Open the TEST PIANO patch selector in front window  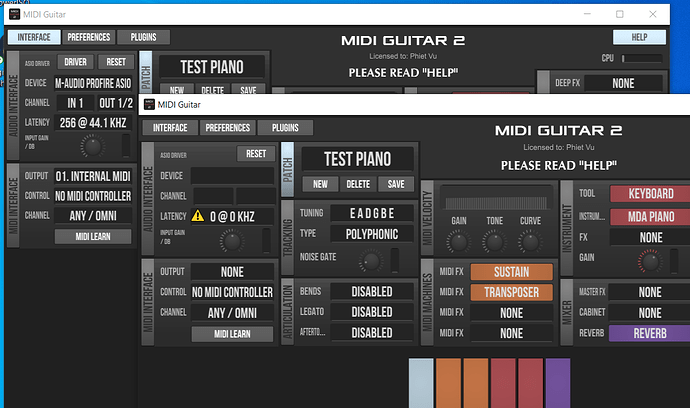[x=357, y=159]
